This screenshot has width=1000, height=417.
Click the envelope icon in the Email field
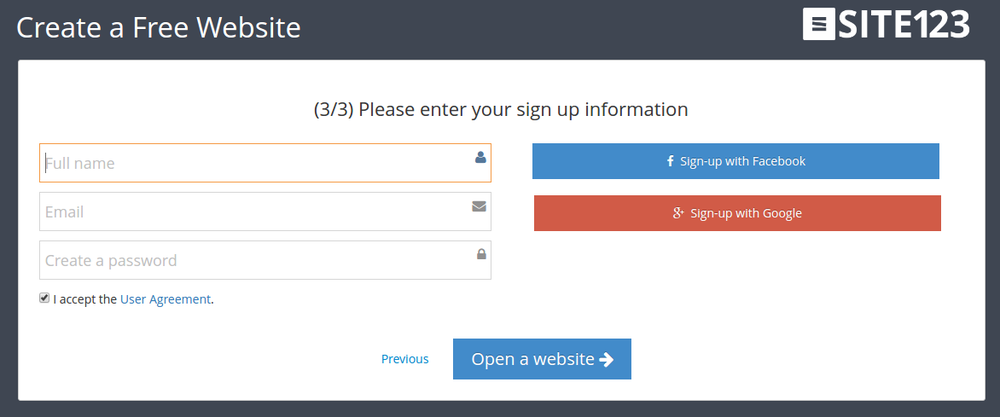479,207
